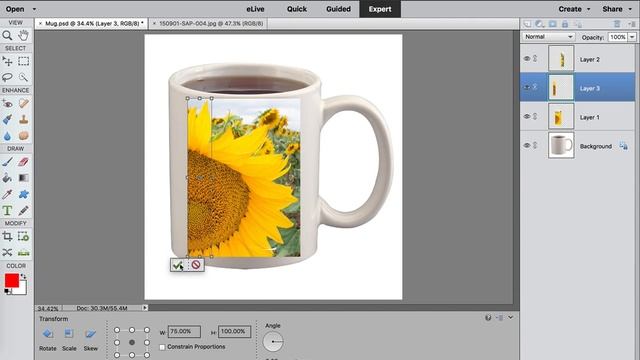Add a layer mask
The image size is (640, 360).
point(552,24)
